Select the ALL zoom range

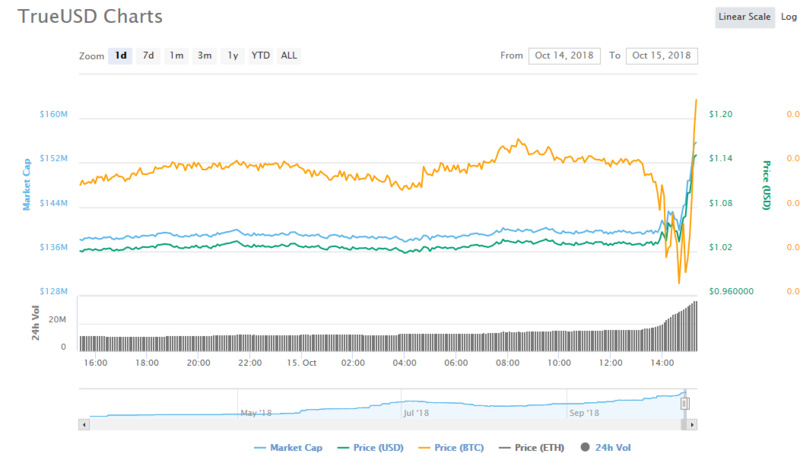coord(289,56)
